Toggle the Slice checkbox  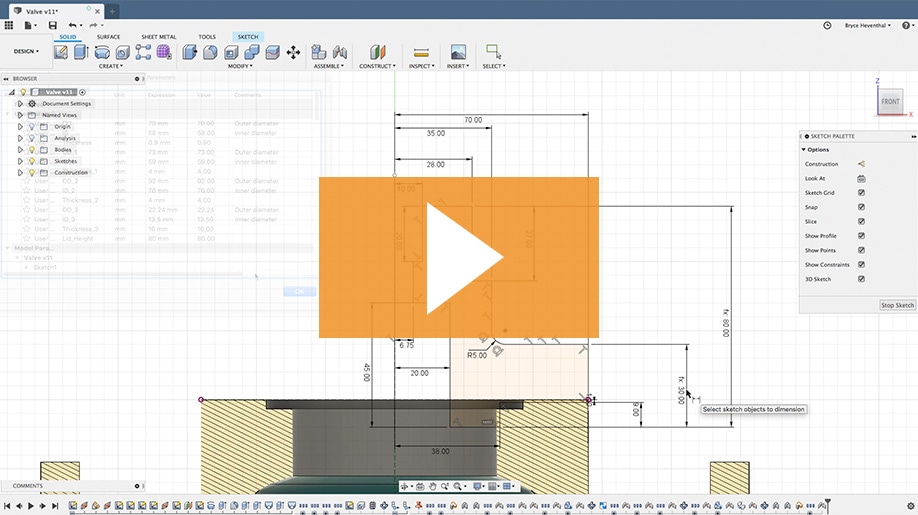[x=861, y=221]
